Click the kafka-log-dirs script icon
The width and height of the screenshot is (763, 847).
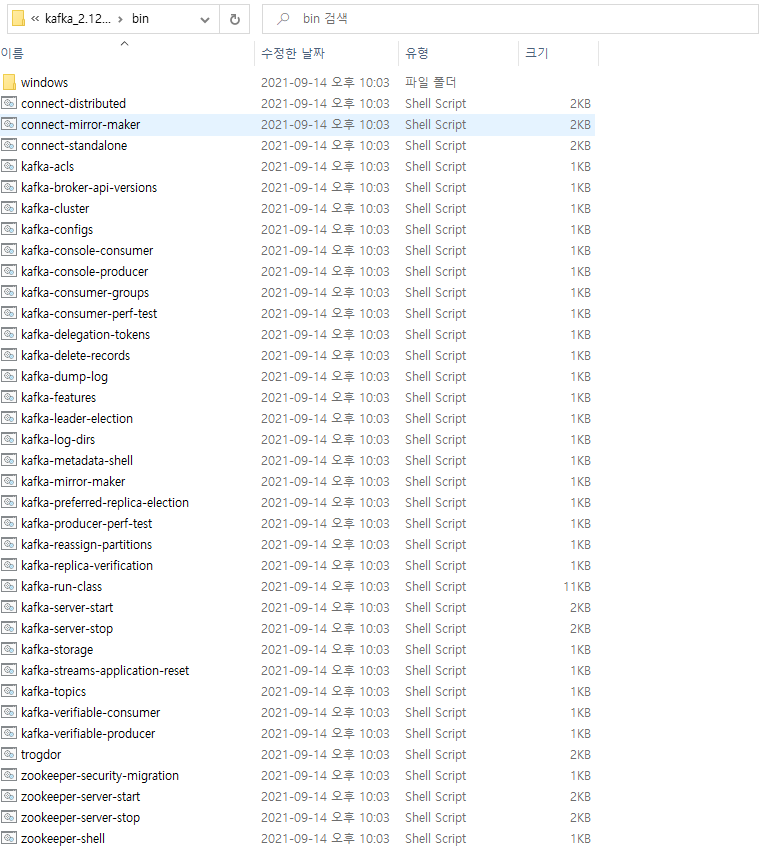9,439
